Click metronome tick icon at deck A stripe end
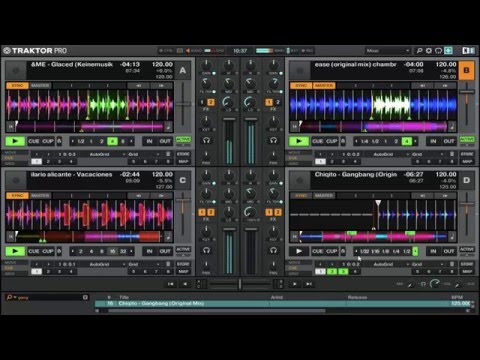Screen dimensions: 480x360 168,127
